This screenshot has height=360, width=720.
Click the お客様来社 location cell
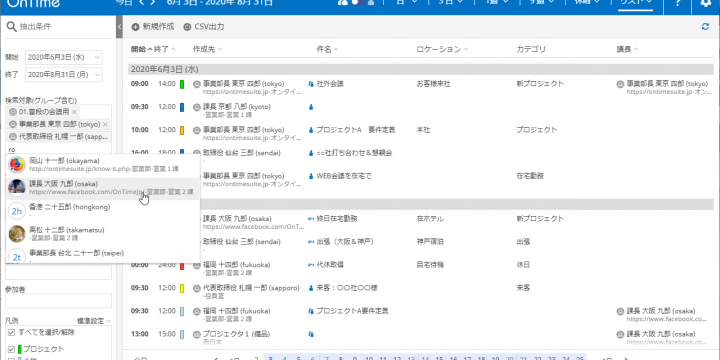pyautogui.click(x=433, y=84)
